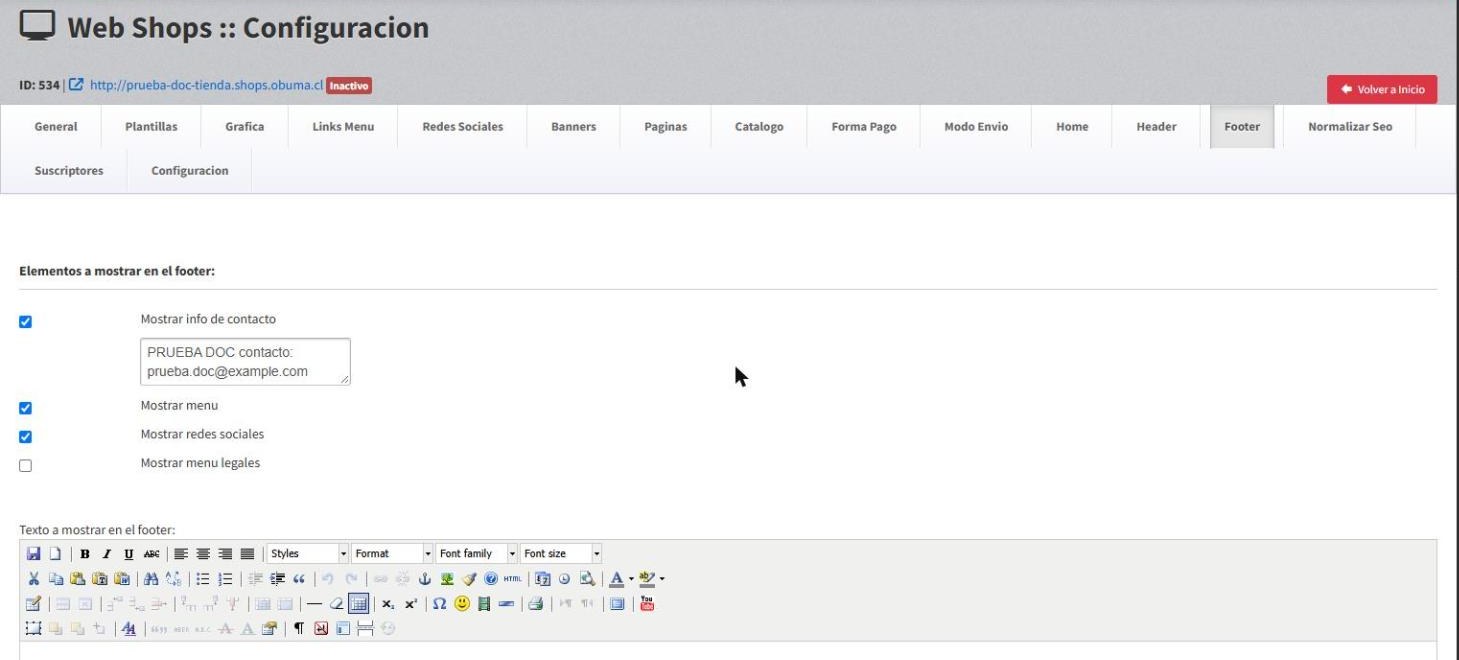Go to Redes Sociales tab

(463, 127)
